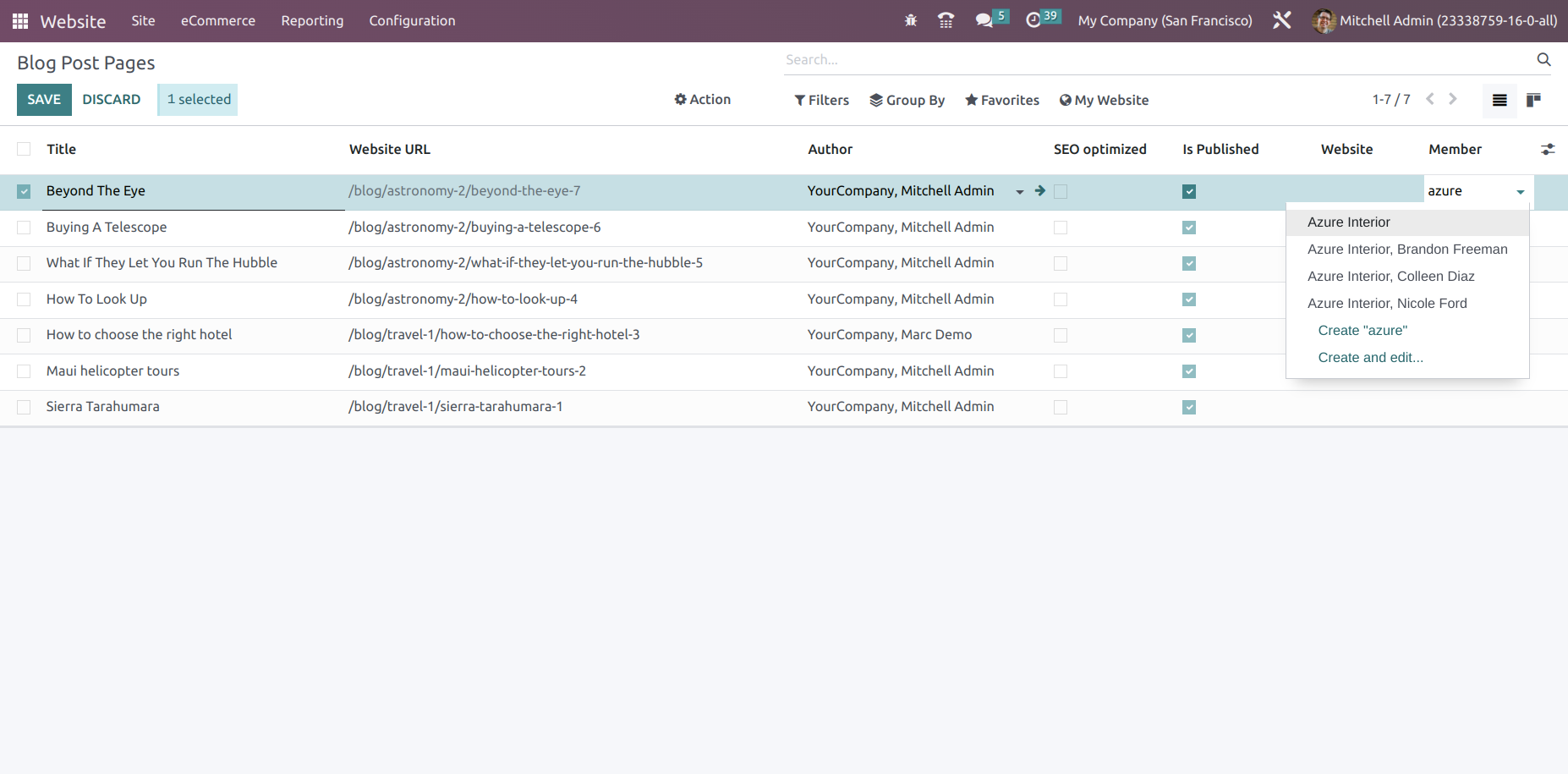Open the Author dropdown for Beyond The Eye

pos(1020,191)
